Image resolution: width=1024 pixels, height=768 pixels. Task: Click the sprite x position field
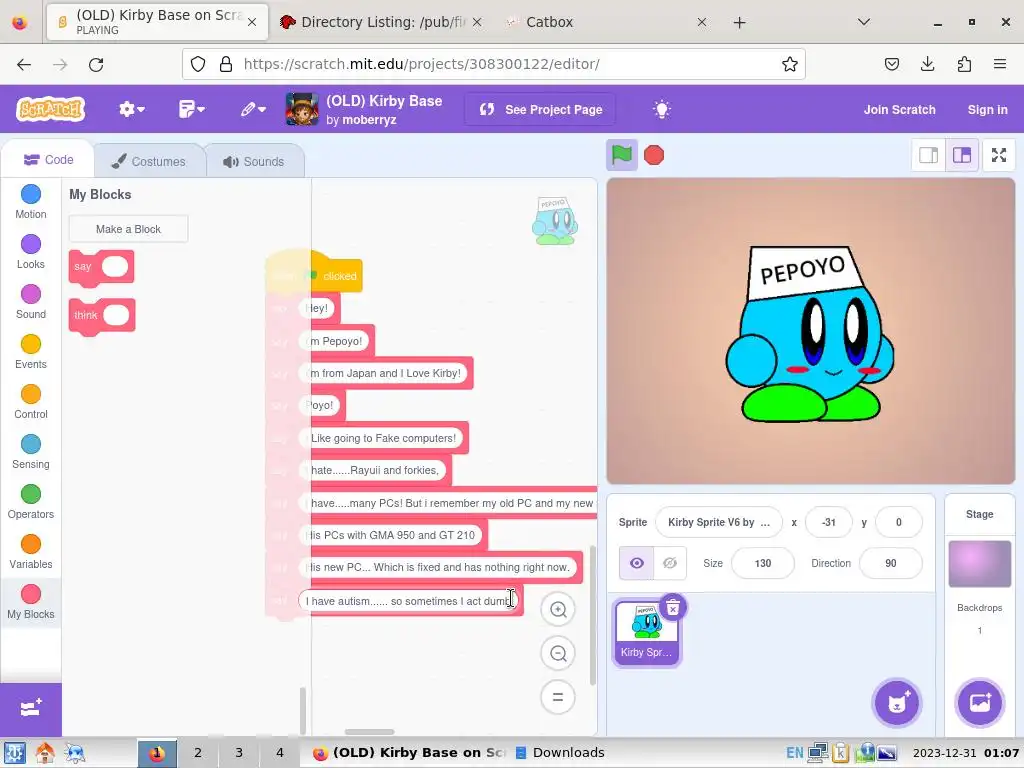click(828, 522)
